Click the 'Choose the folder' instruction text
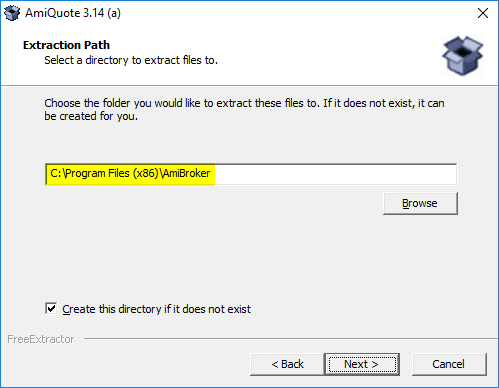The height and width of the screenshot is (388, 499). [244, 103]
